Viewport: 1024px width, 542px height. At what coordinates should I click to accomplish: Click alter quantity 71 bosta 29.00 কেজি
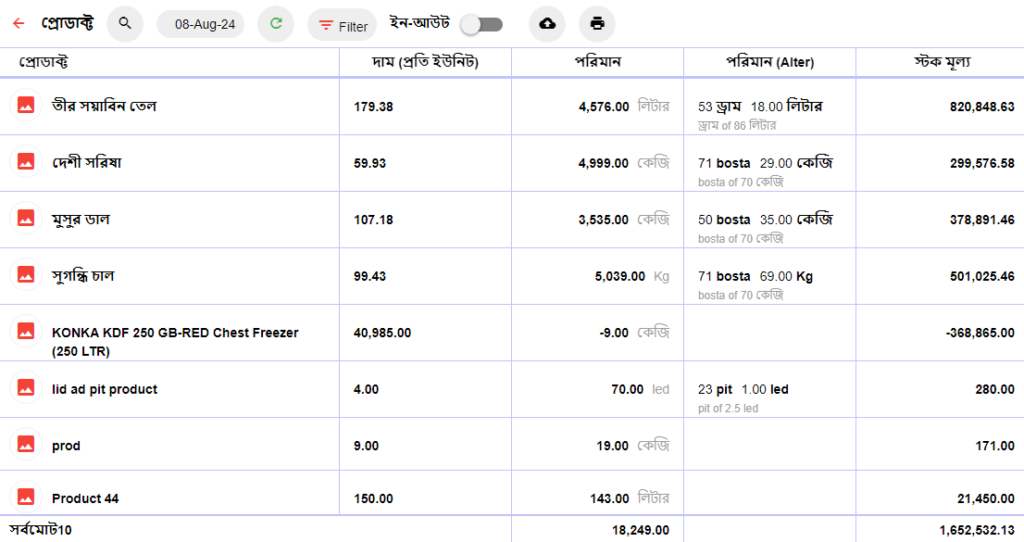pos(765,163)
